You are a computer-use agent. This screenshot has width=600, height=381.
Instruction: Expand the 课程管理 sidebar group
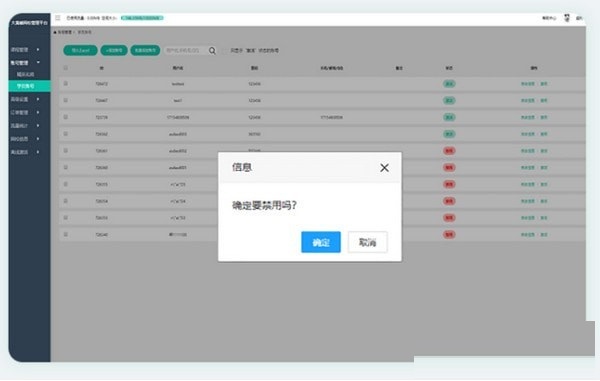point(26,50)
